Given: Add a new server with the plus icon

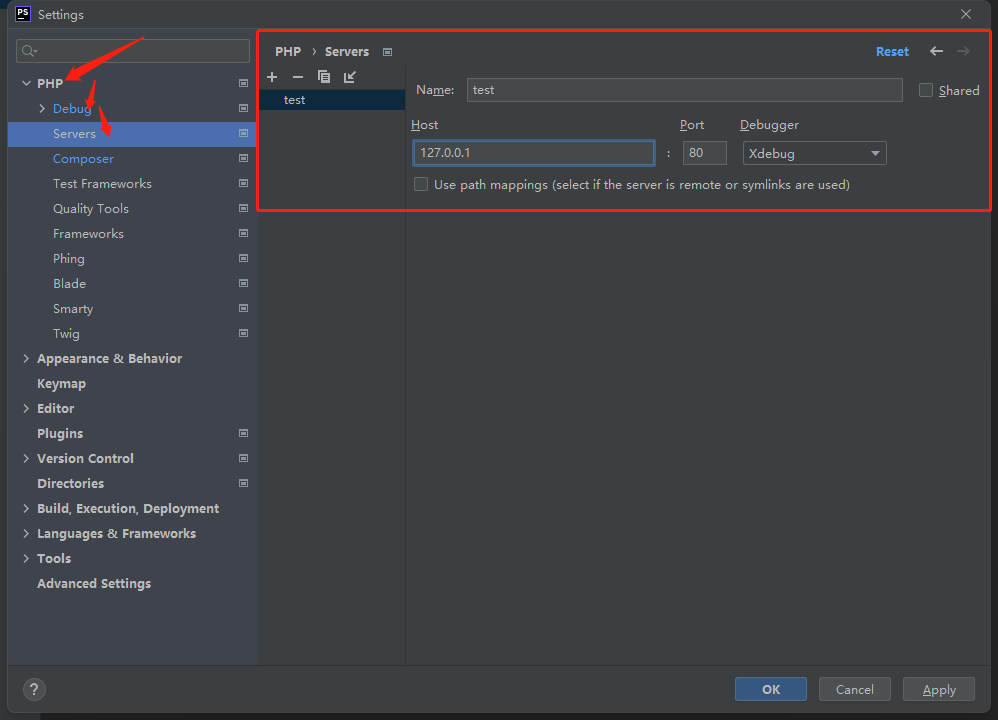Looking at the screenshot, I should tap(272, 76).
